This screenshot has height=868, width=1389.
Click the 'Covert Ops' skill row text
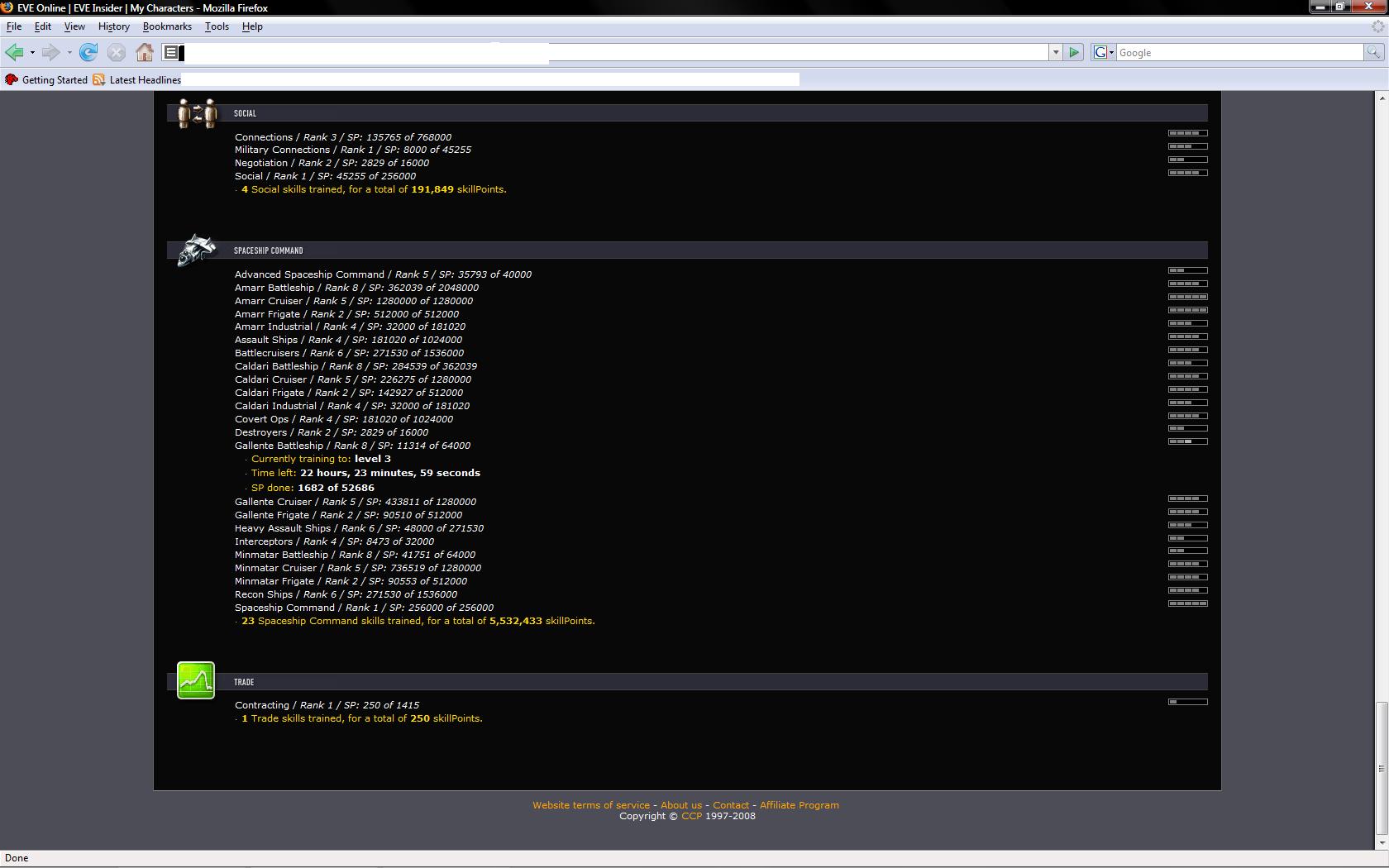[344, 419]
